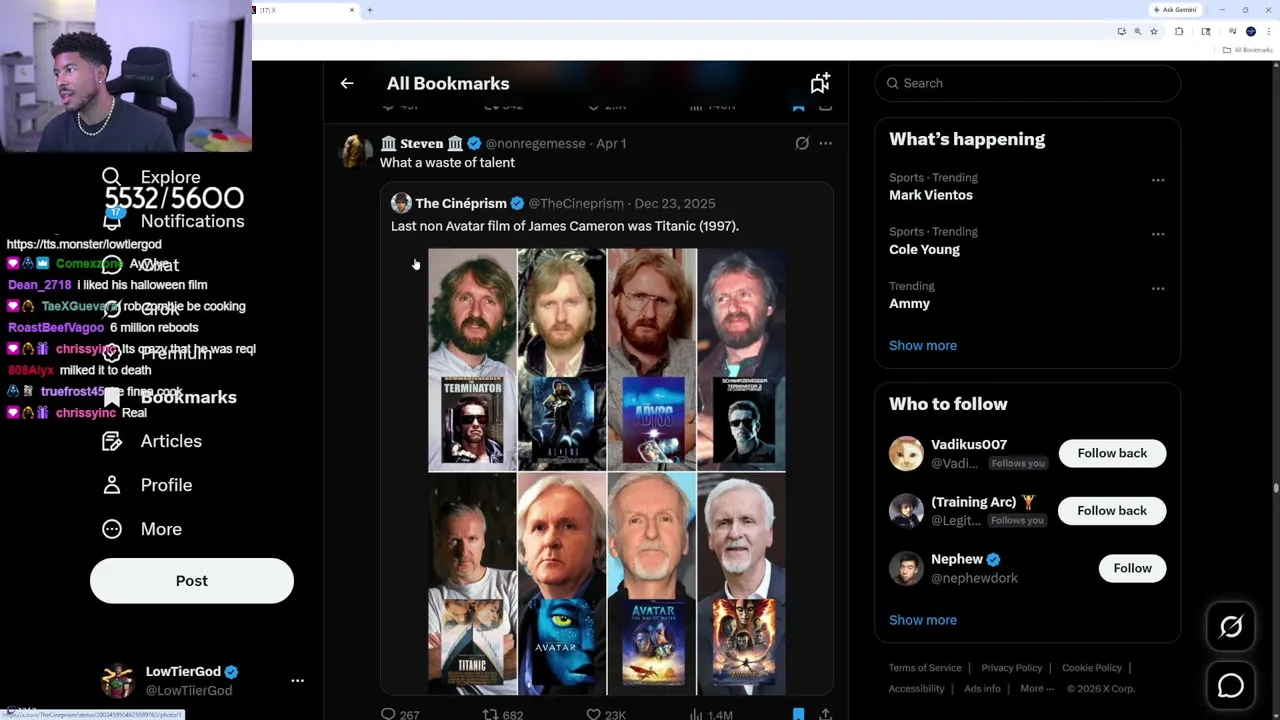Open Steven's profile avatar
This screenshot has width=1280, height=720.
point(355,151)
